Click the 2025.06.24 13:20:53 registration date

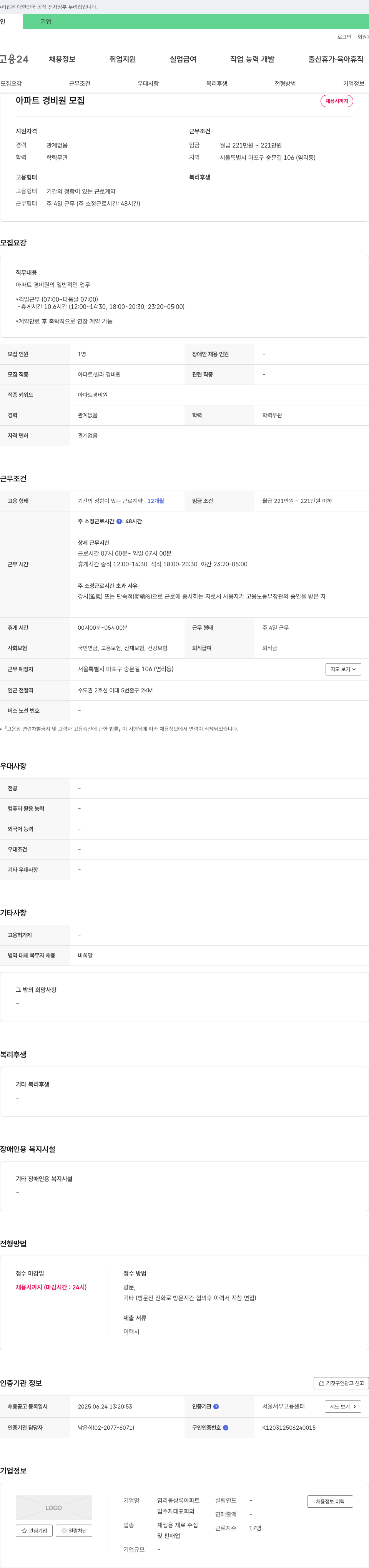click(105, 1407)
